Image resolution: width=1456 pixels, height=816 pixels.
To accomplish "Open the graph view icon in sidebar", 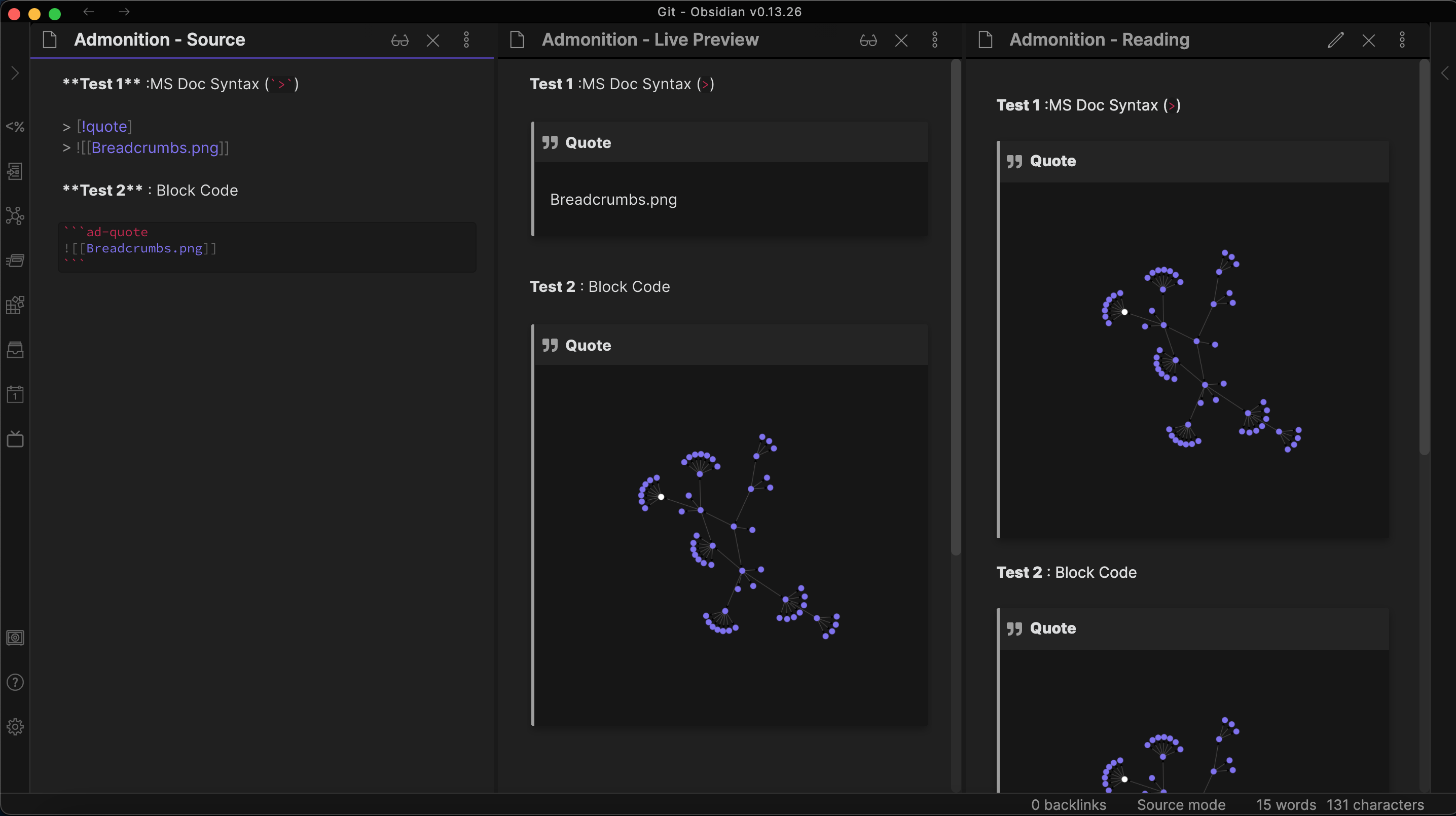I will point(15,215).
